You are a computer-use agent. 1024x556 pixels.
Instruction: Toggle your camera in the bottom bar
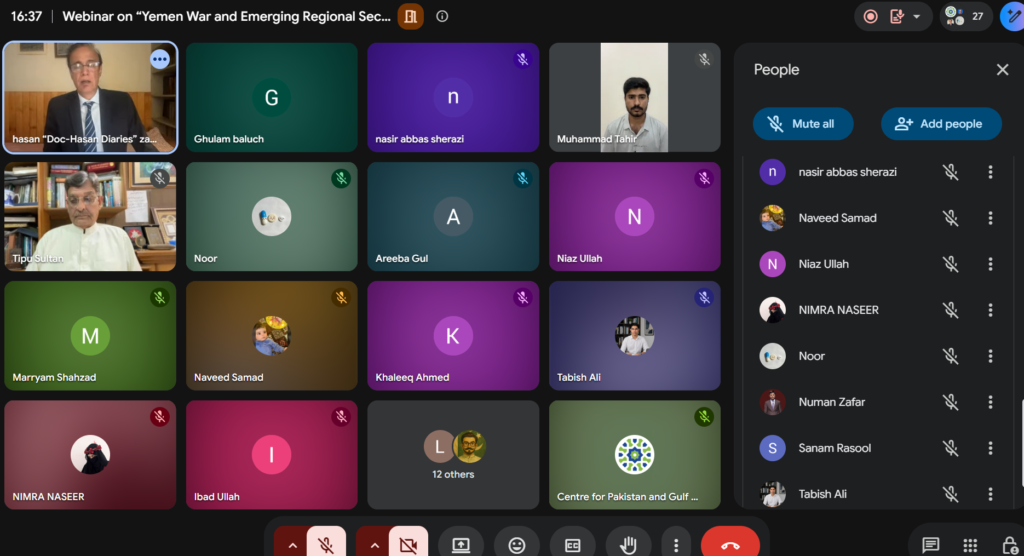point(409,544)
